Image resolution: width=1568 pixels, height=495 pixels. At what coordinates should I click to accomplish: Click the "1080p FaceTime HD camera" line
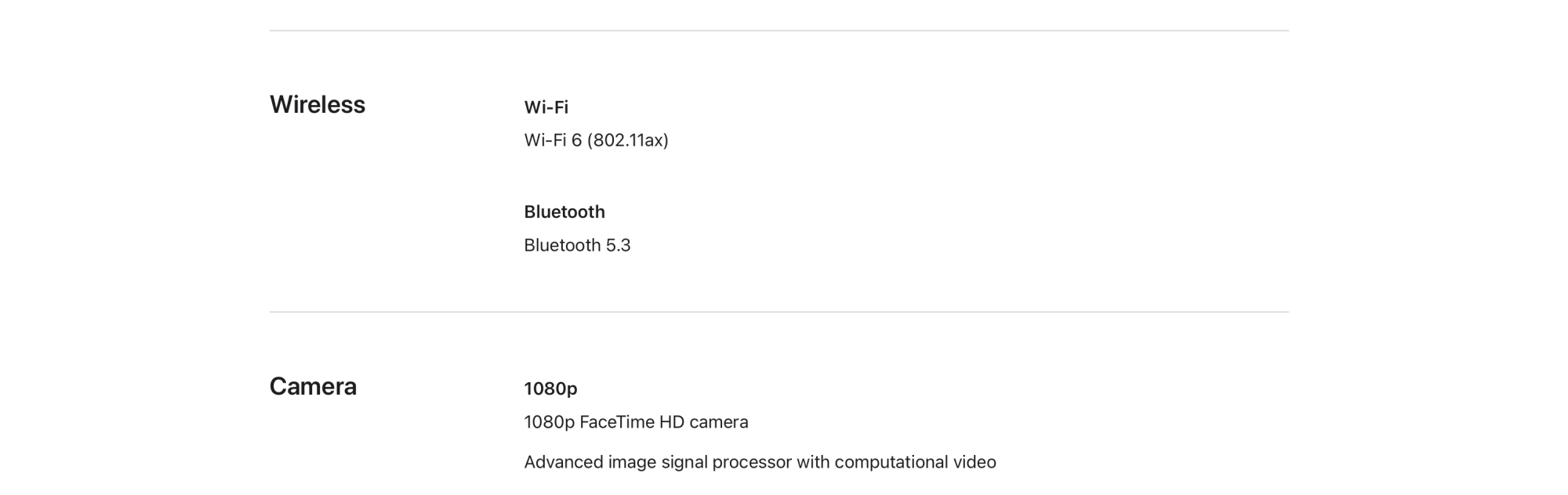(636, 422)
